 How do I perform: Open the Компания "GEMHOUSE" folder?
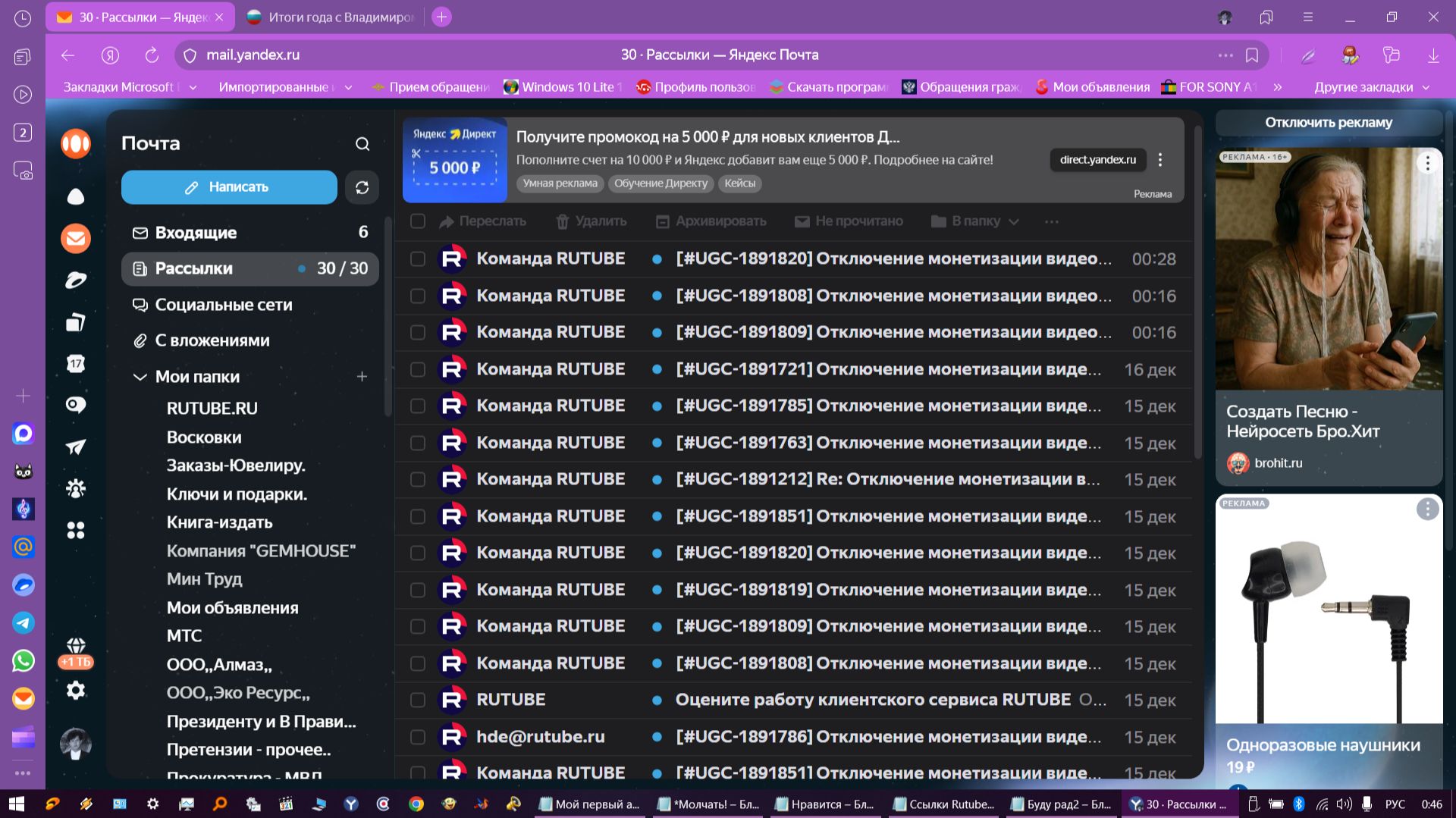[x=261, y=551]
